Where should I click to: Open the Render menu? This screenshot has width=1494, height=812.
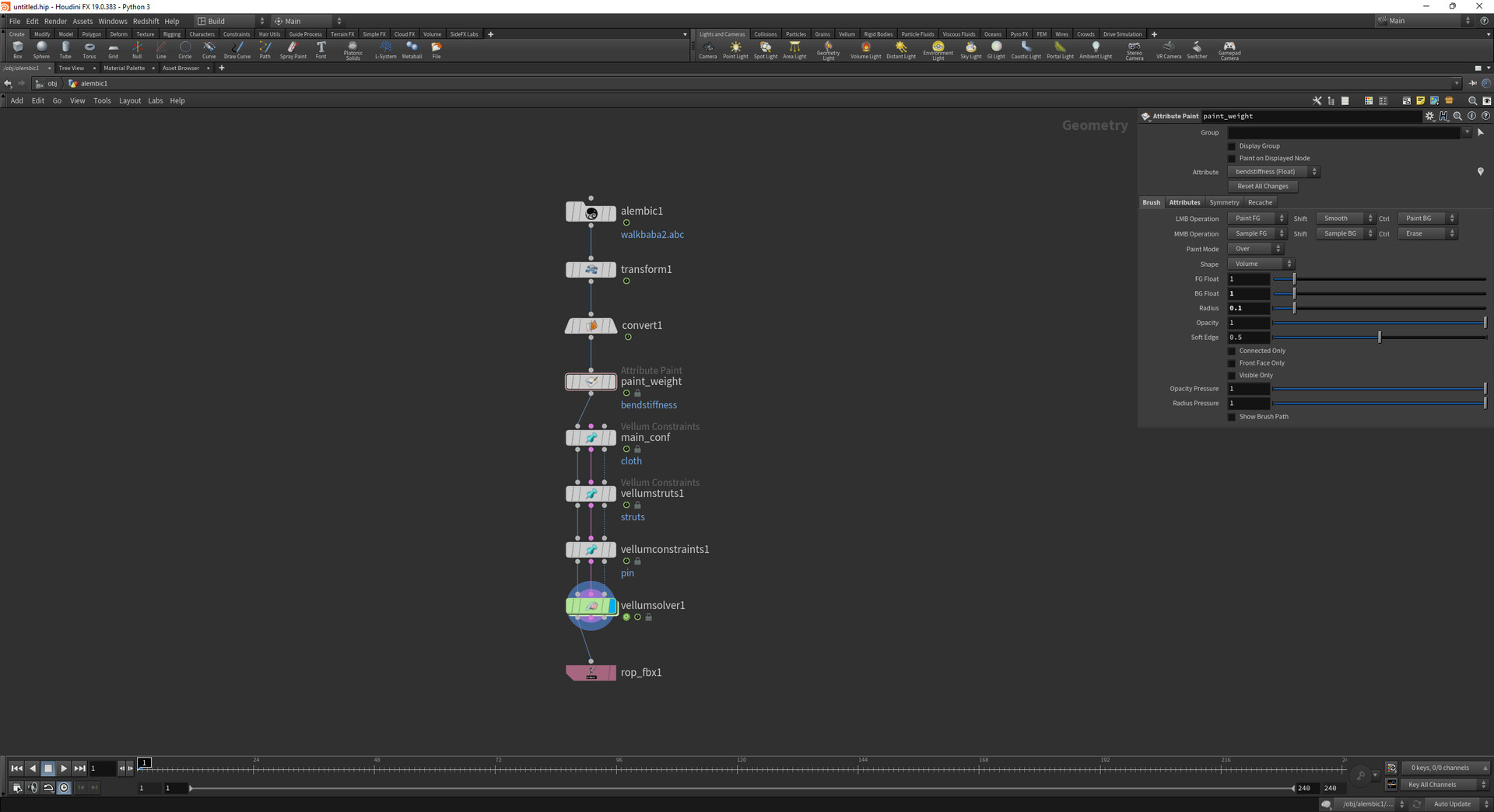click(x=55, y=21)
